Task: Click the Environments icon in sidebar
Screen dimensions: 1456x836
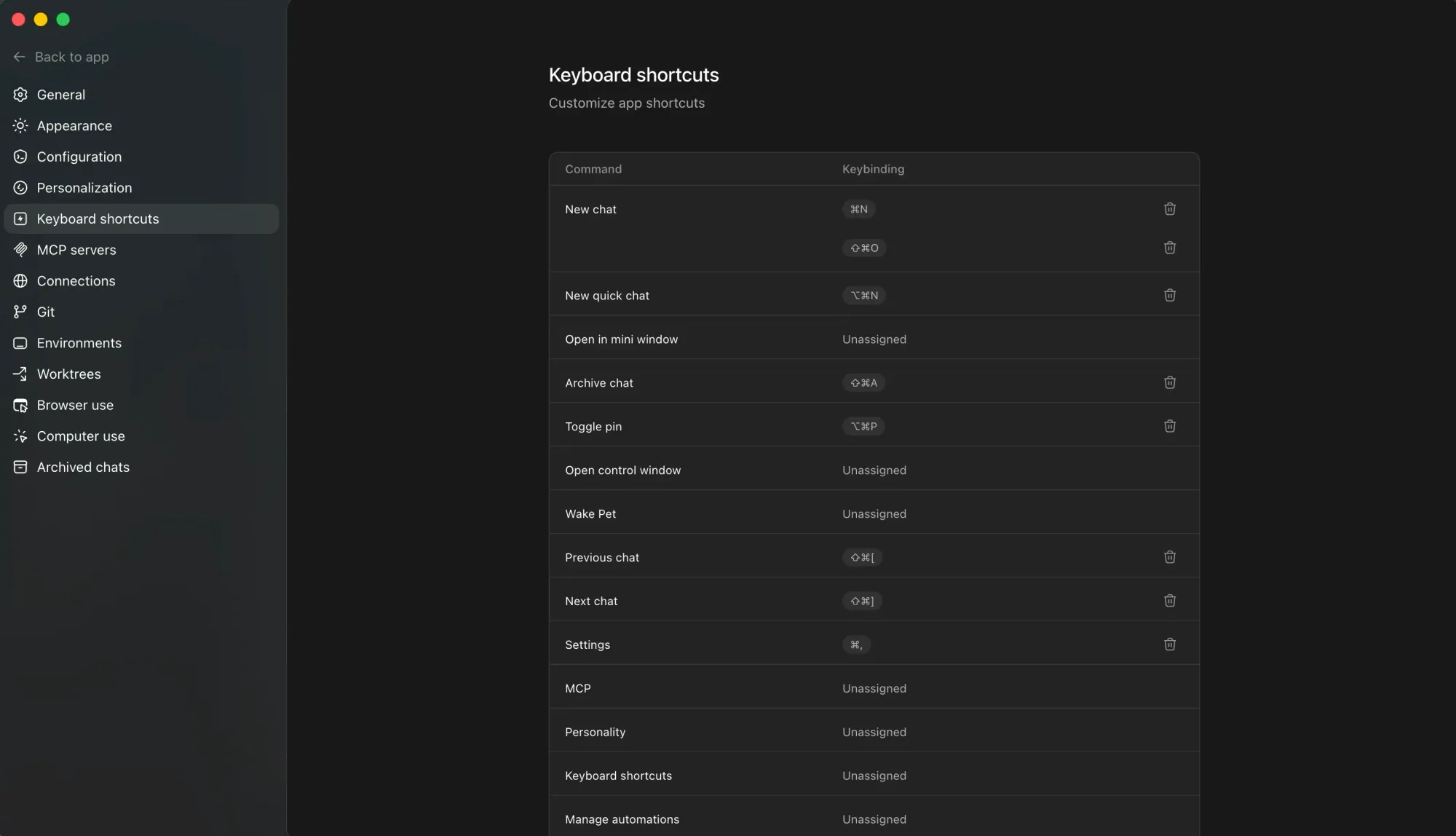Action: click(20, 343)
